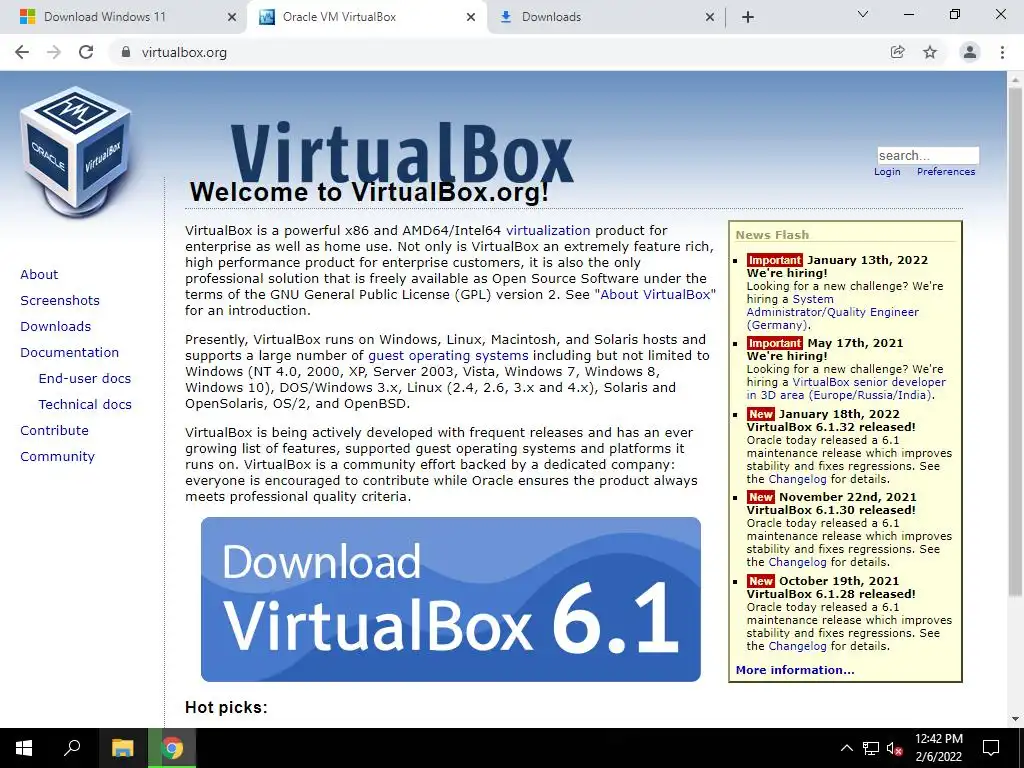Click the network tray icon
Image resolution: width=1024 pixels, height=768 pixels.
click(871, 748)
